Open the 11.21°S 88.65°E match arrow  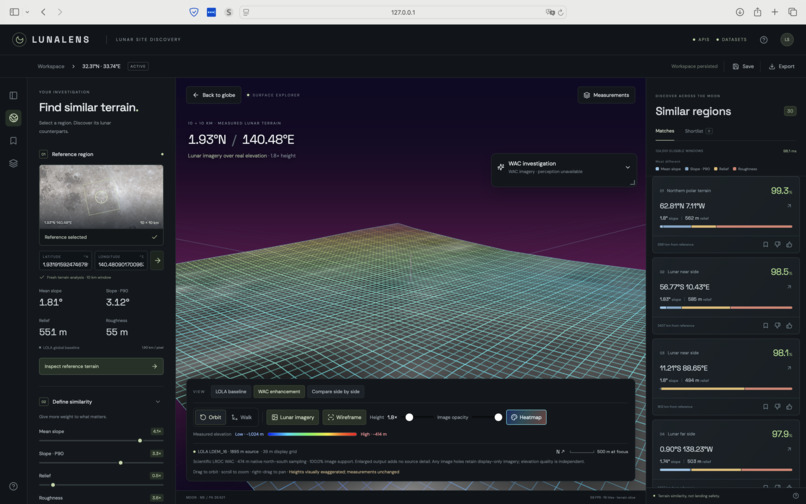(789, 368)
